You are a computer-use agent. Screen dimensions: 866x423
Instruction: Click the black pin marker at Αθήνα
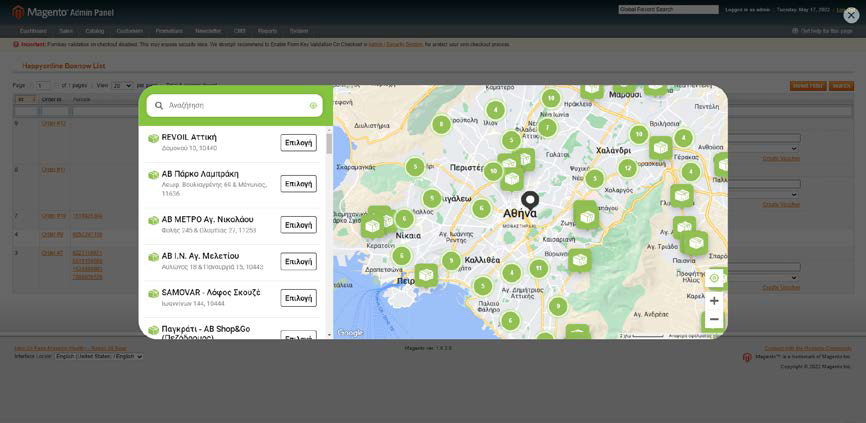click(529, 201)
